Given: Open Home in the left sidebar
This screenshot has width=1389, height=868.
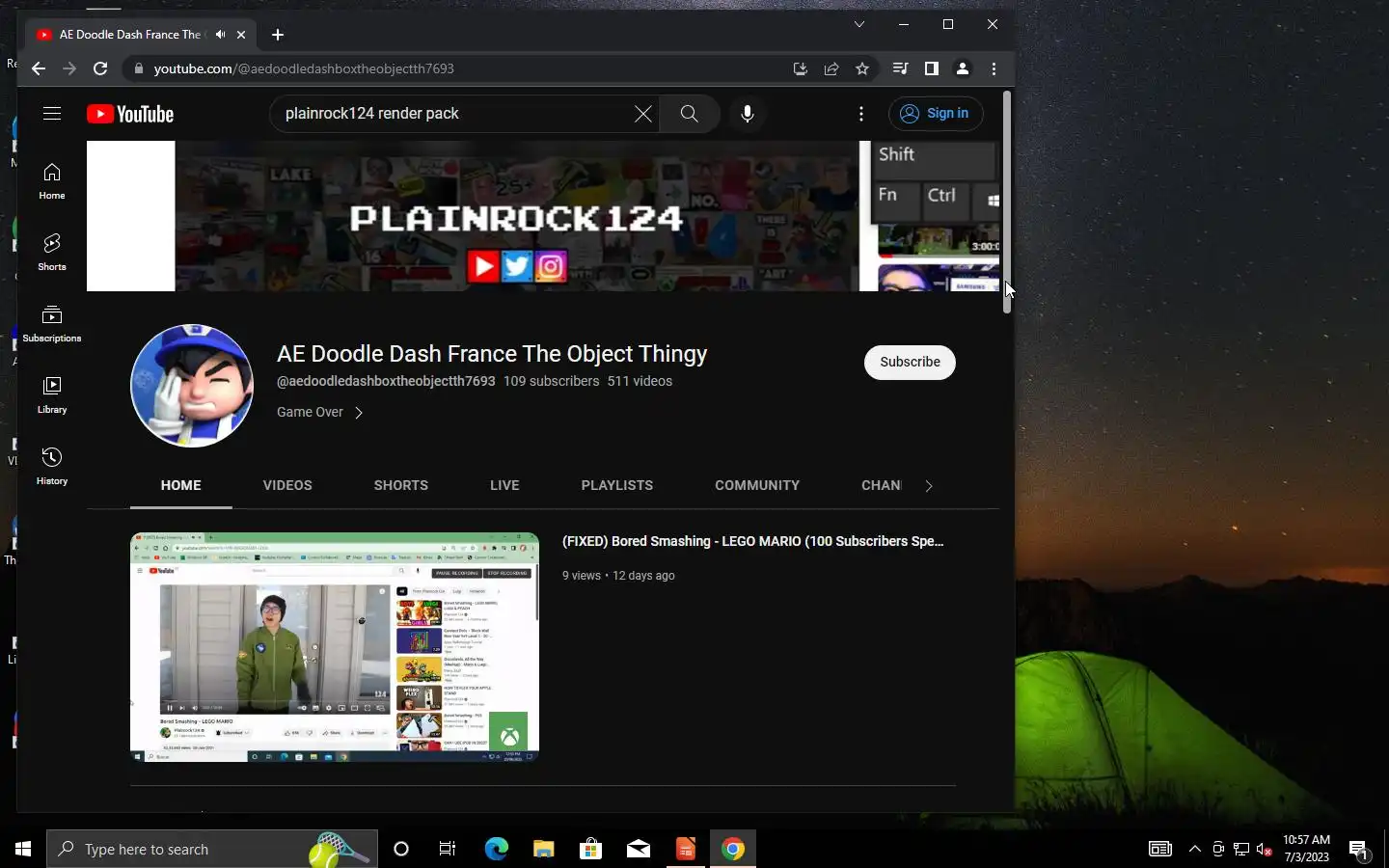Looking at the screenshot, I should click(x=52, y=181).
